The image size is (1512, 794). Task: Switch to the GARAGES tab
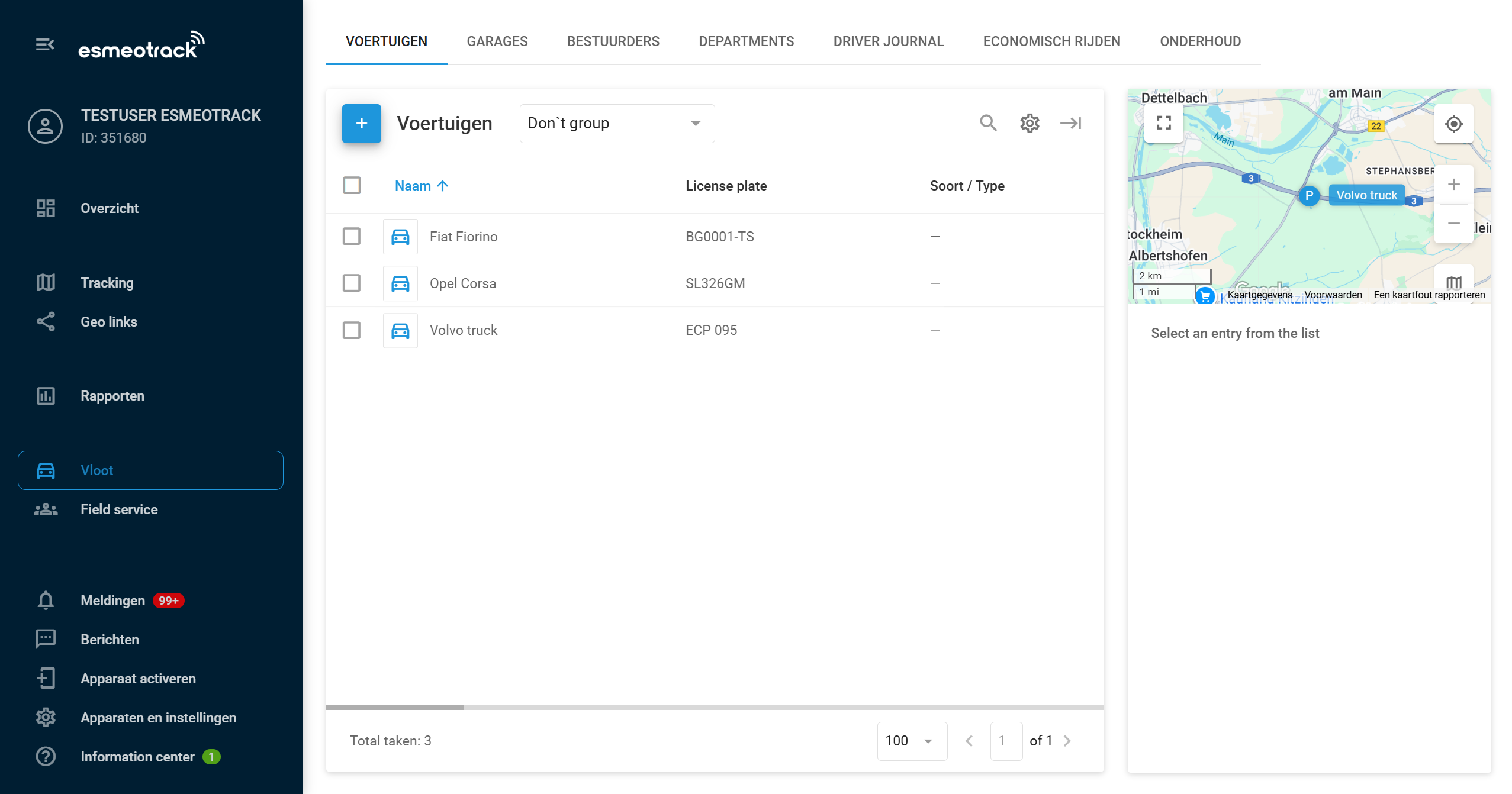click(497, 41)
